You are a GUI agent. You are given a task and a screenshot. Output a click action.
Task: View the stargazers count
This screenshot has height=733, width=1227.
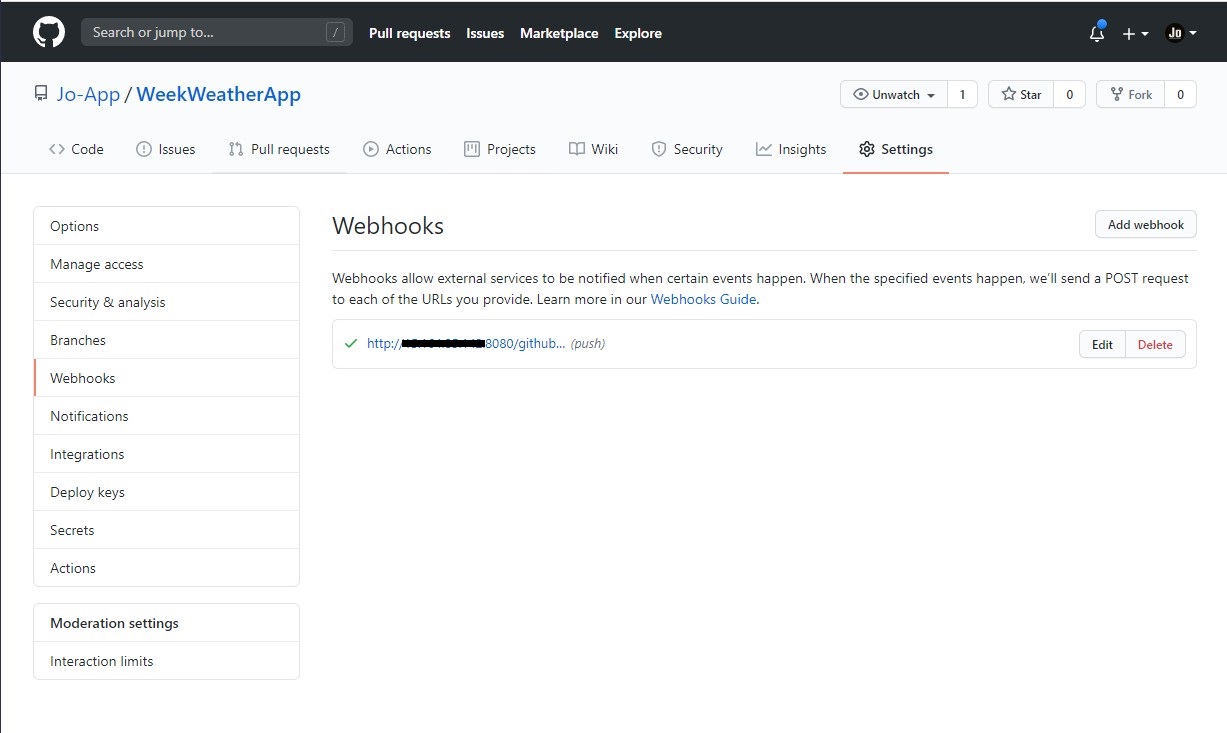tap(1069, 95)
